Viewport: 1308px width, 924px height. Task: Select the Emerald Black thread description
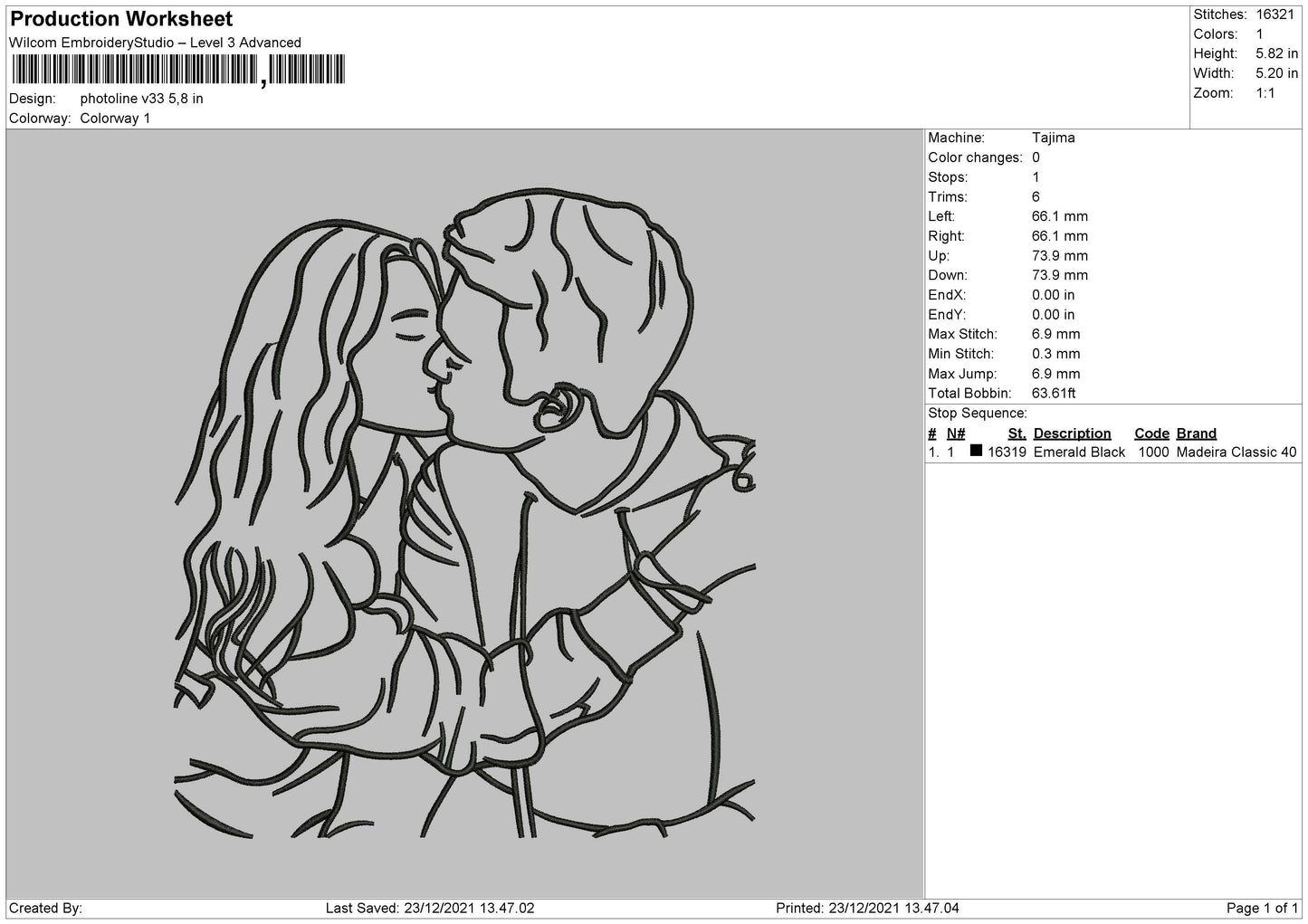[x=1079, y=452]
